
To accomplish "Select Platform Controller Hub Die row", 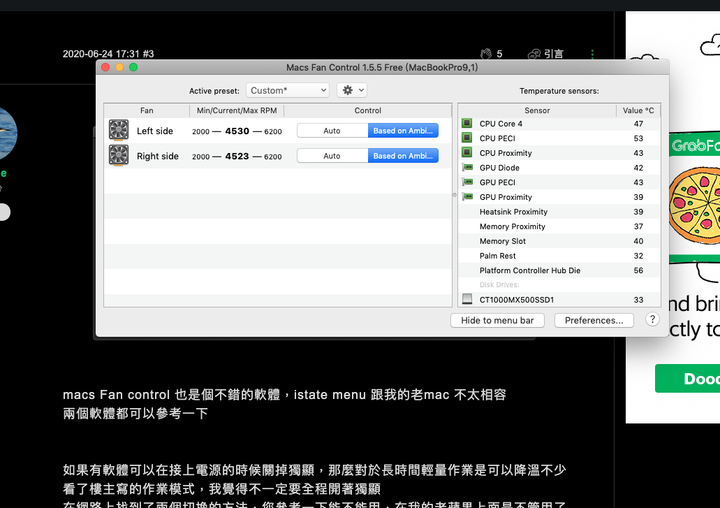I will (559, 270).
